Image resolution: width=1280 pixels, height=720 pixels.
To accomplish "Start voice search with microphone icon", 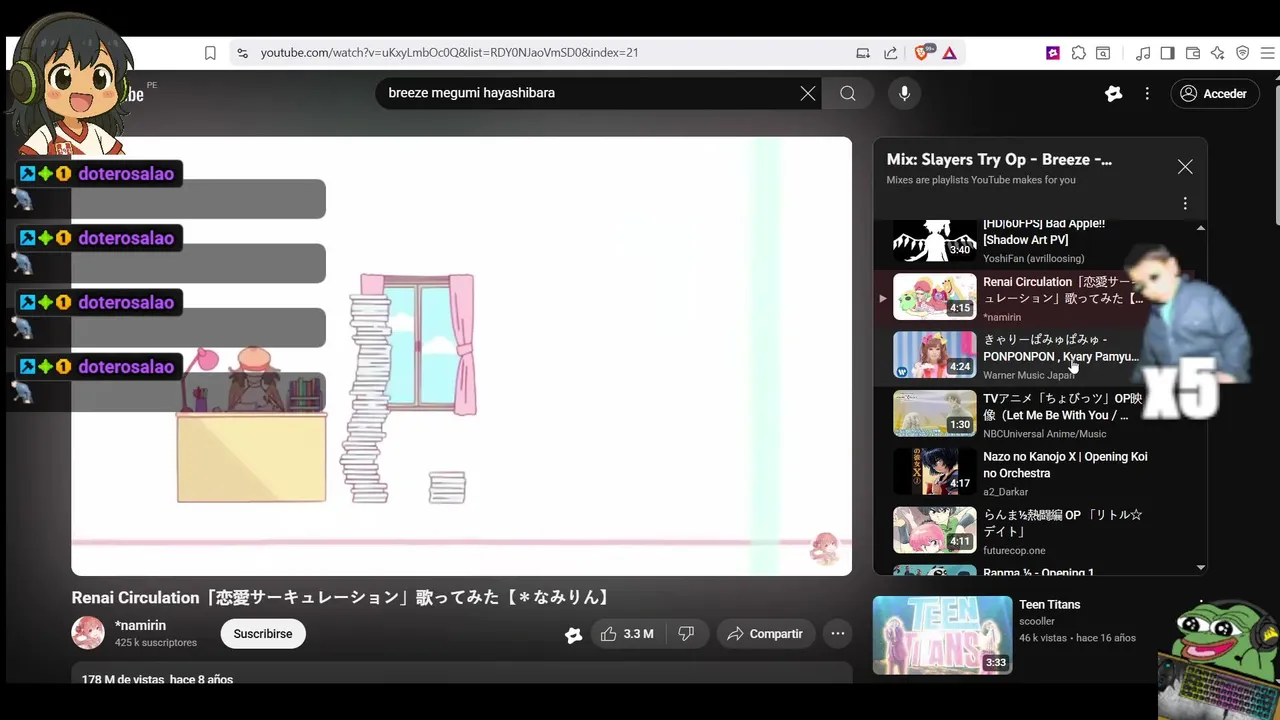I will click(904, 93).
